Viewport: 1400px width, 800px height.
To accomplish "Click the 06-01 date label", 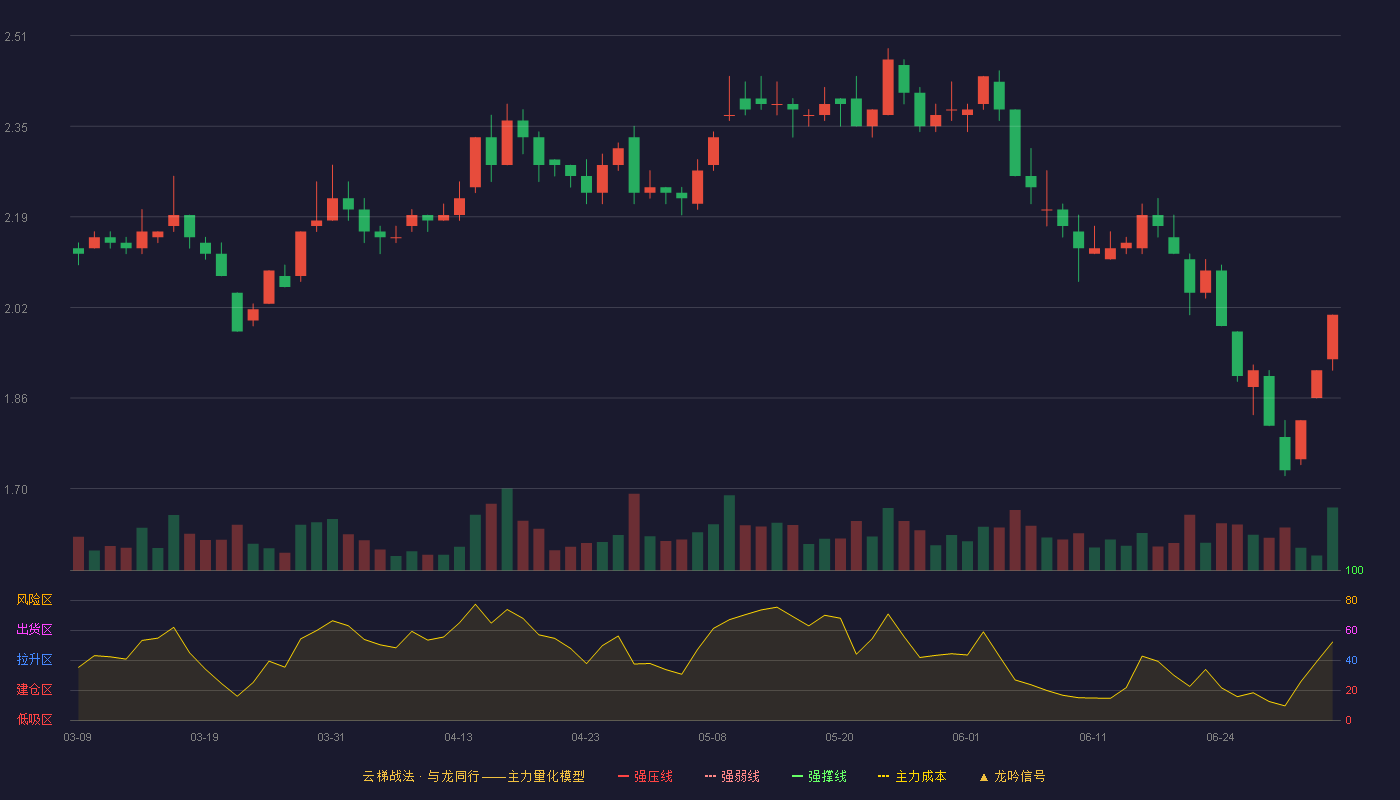I will (x=966, y=737).
